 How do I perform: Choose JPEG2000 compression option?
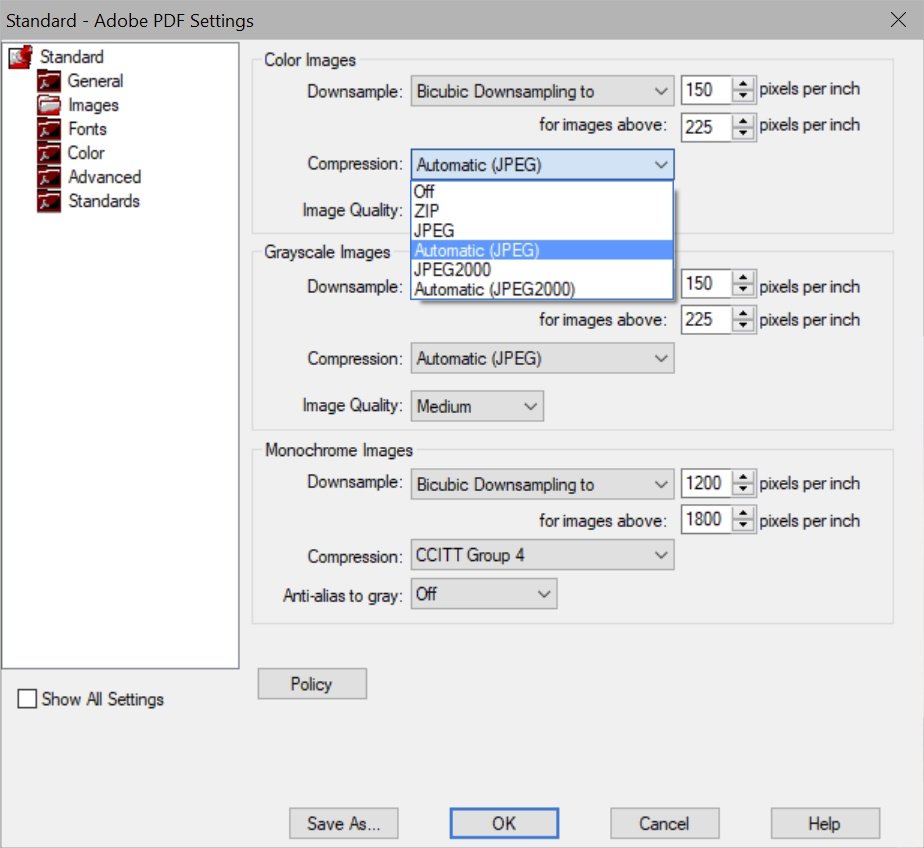pyautogui.click(x=542, y=269)
